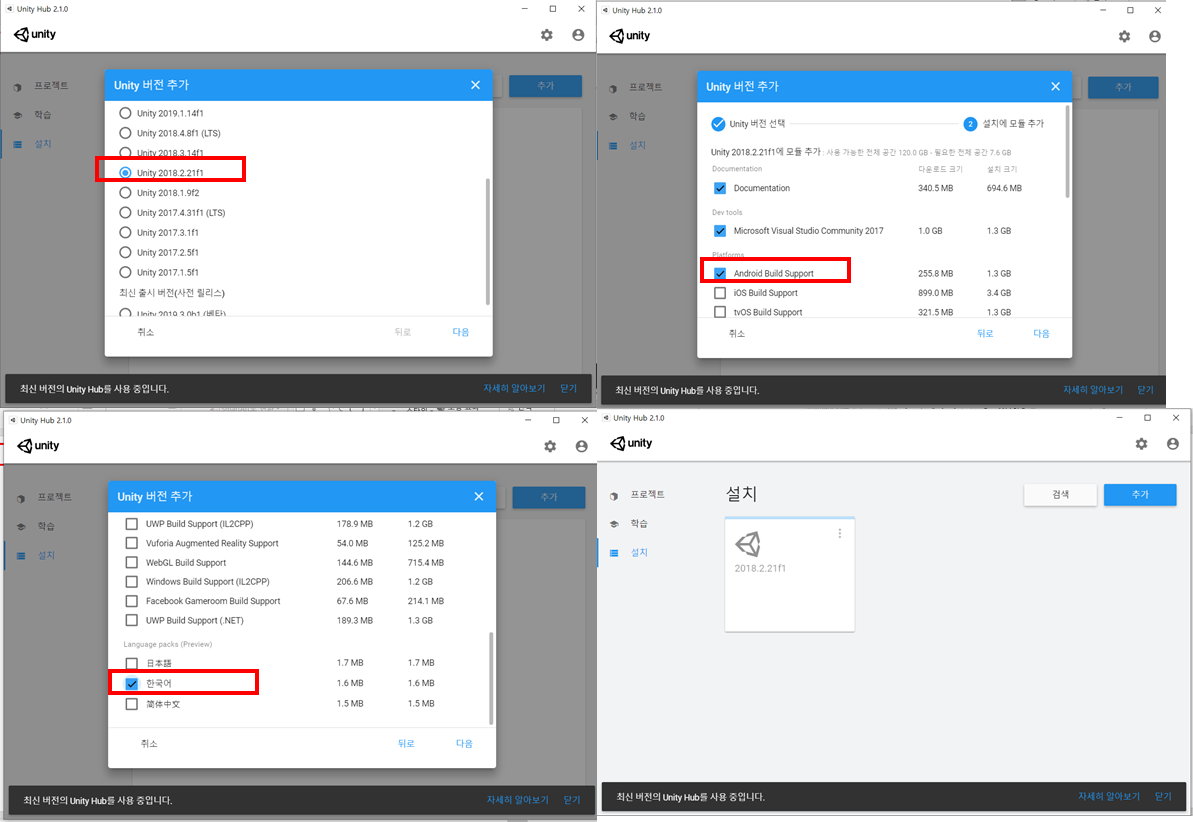Select Unity 2017.3.1f1 radio button

click(126, 232)
